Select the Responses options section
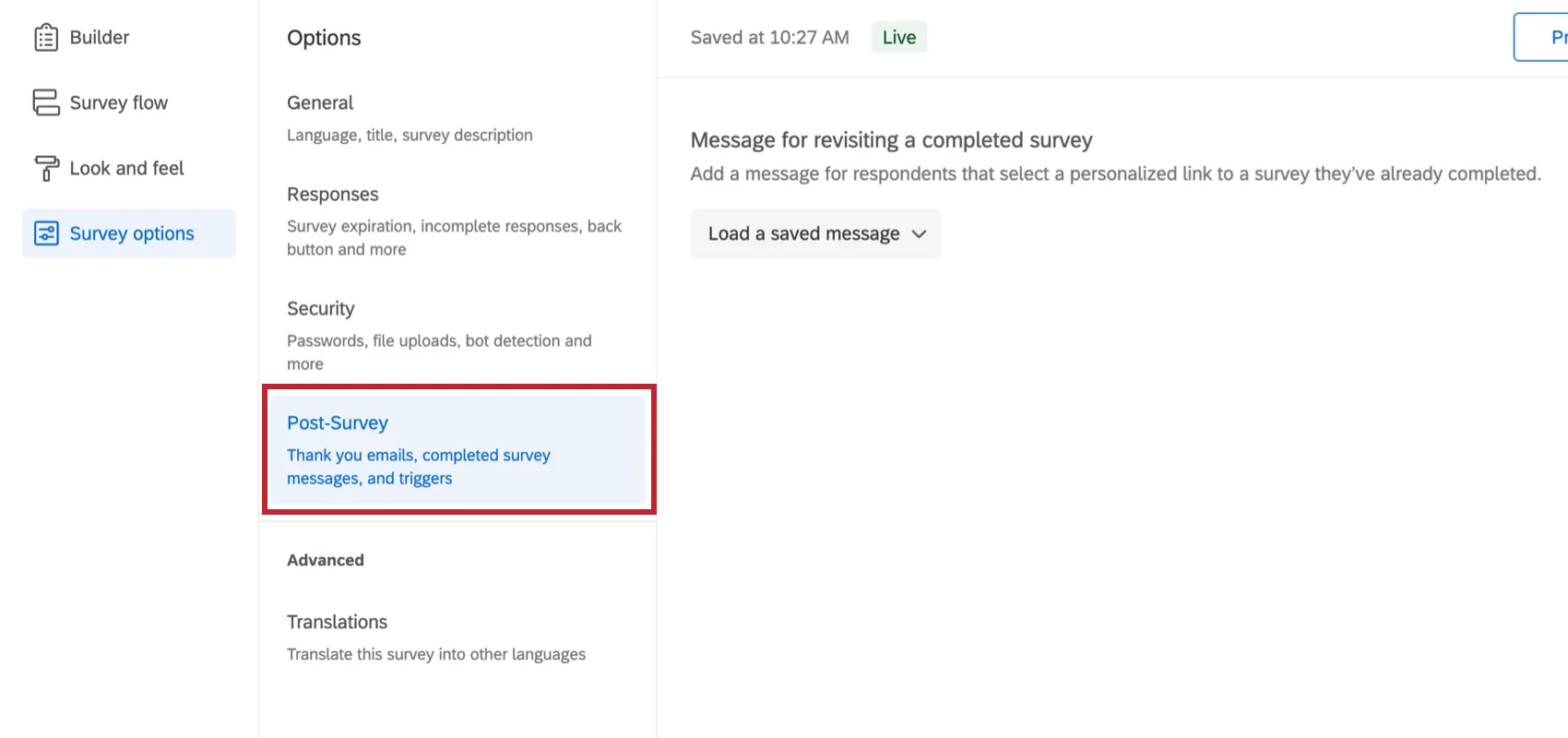Image resolution: width=1568 pixels, height=738 pixels. click(x=333, y=194)
